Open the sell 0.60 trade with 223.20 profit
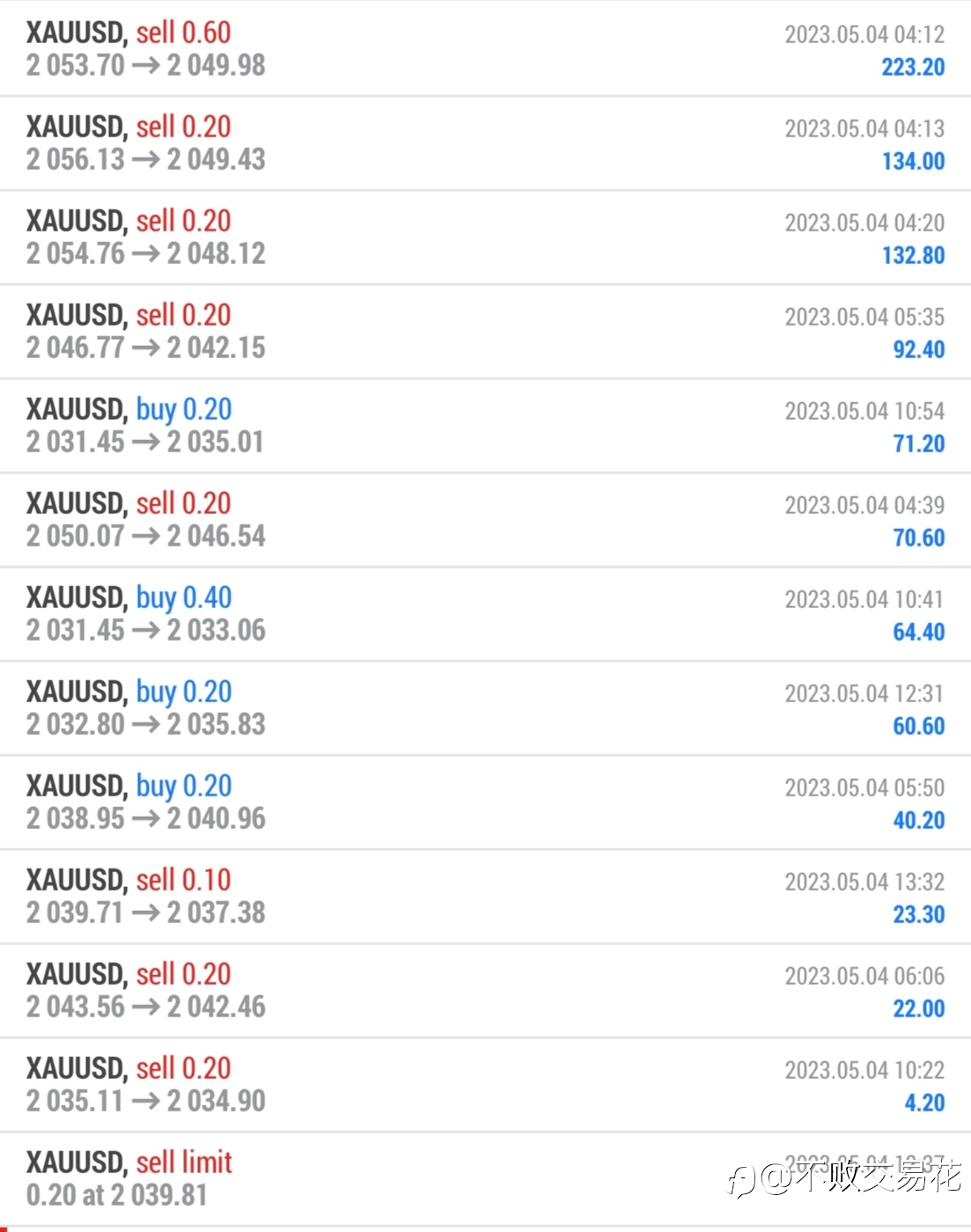 [485, 49]
